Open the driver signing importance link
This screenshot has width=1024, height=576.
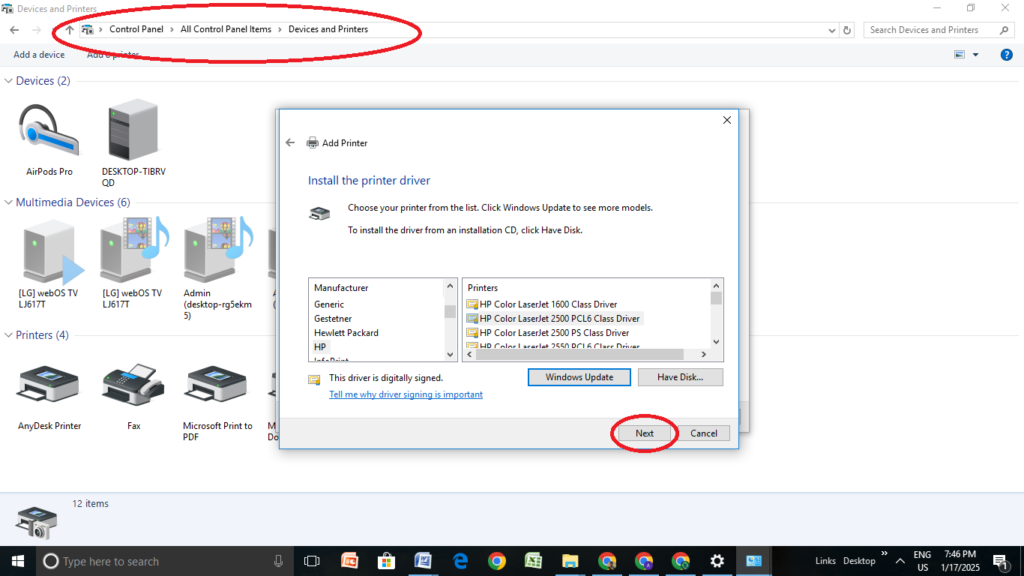[x=406, y=395]
